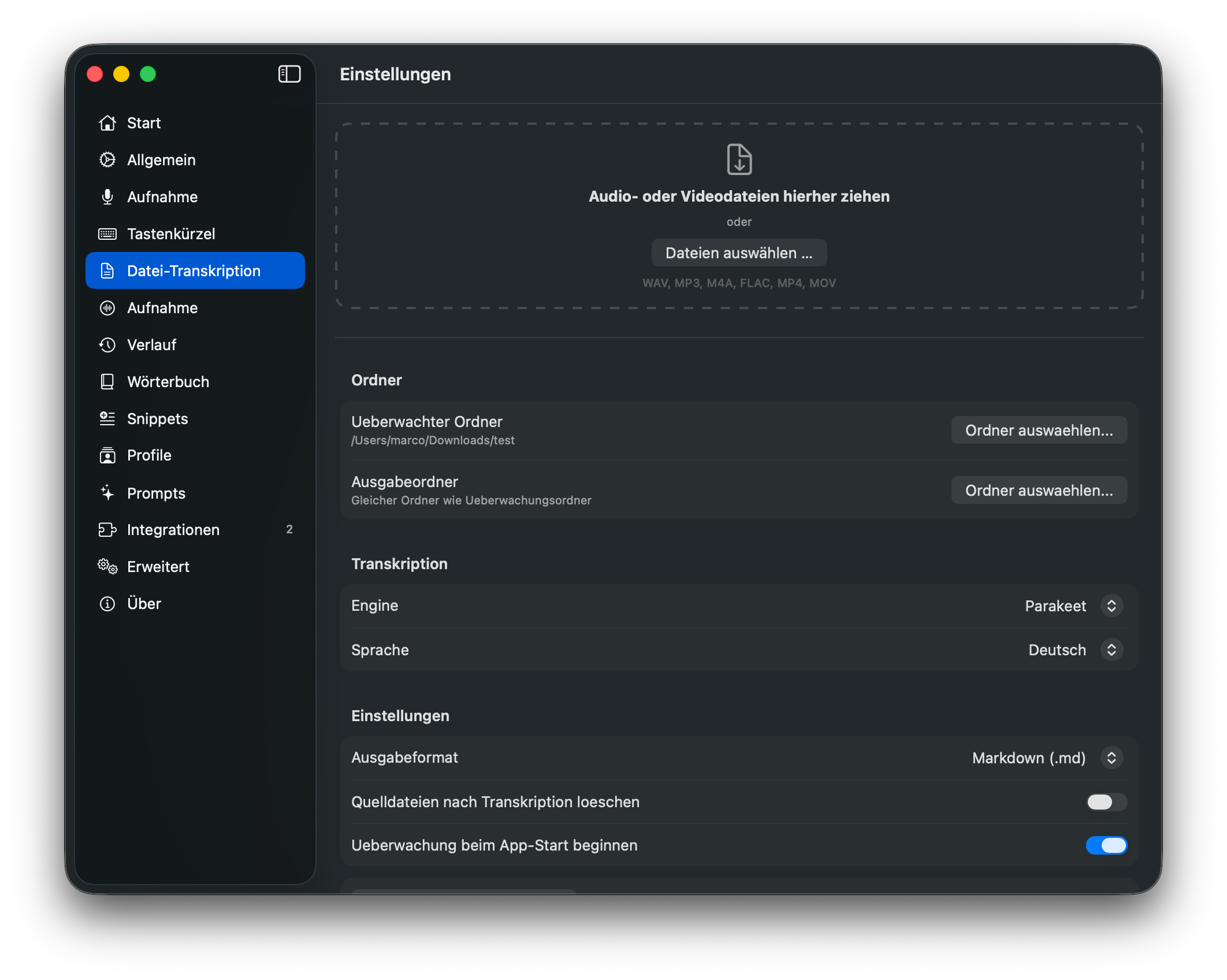
Task: Open the Erweitert settings page
Action: (x=158, y=567)
